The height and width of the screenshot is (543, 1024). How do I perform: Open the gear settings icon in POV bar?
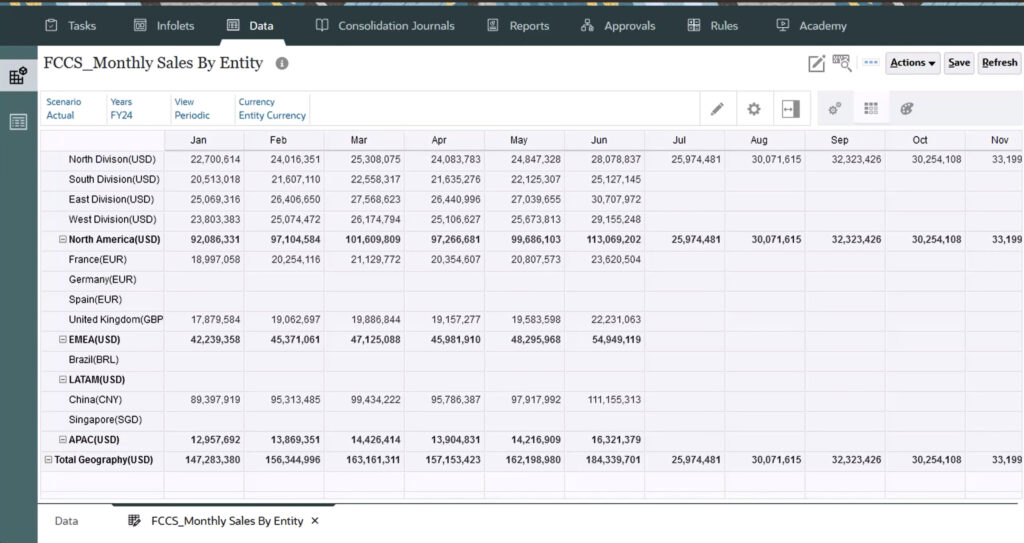tap(754, 109)
